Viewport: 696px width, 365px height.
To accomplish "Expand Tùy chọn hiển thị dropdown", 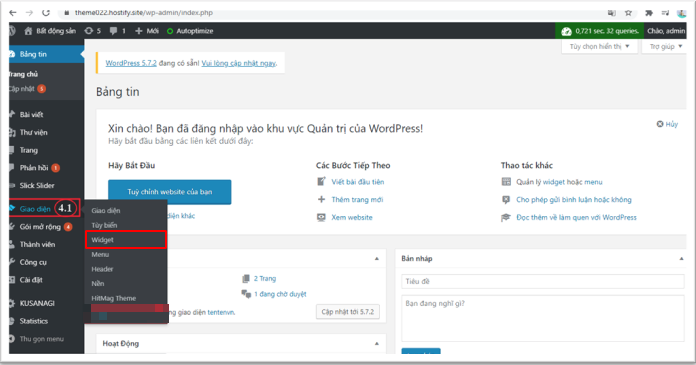I will [x=599, y=46].
